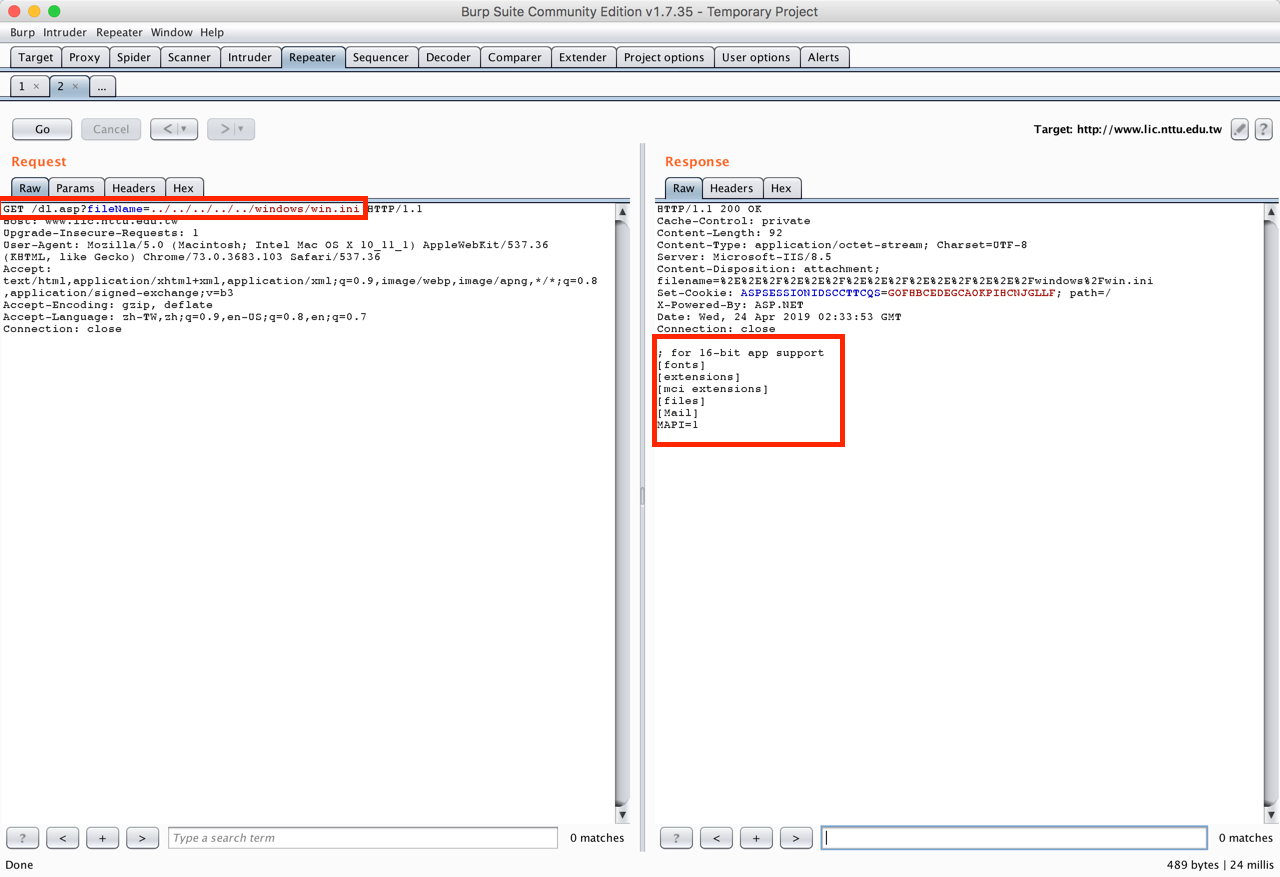Click the Cancel button
Screen dimensions: 1280x877
(111, 129)
